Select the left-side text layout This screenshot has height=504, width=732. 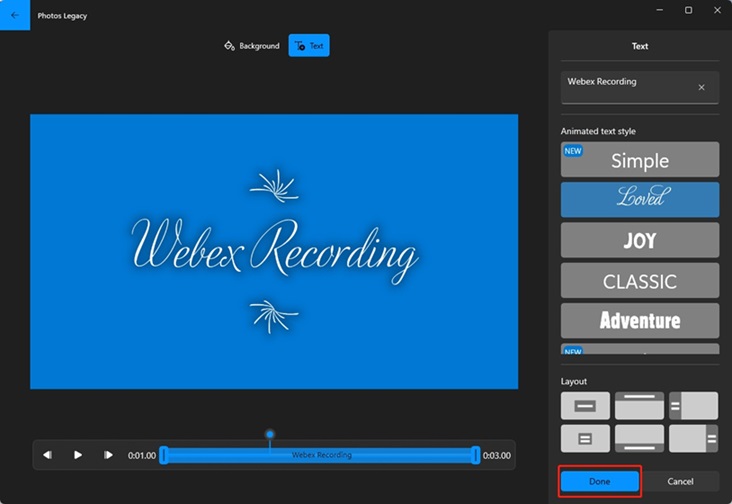point(694,406)
